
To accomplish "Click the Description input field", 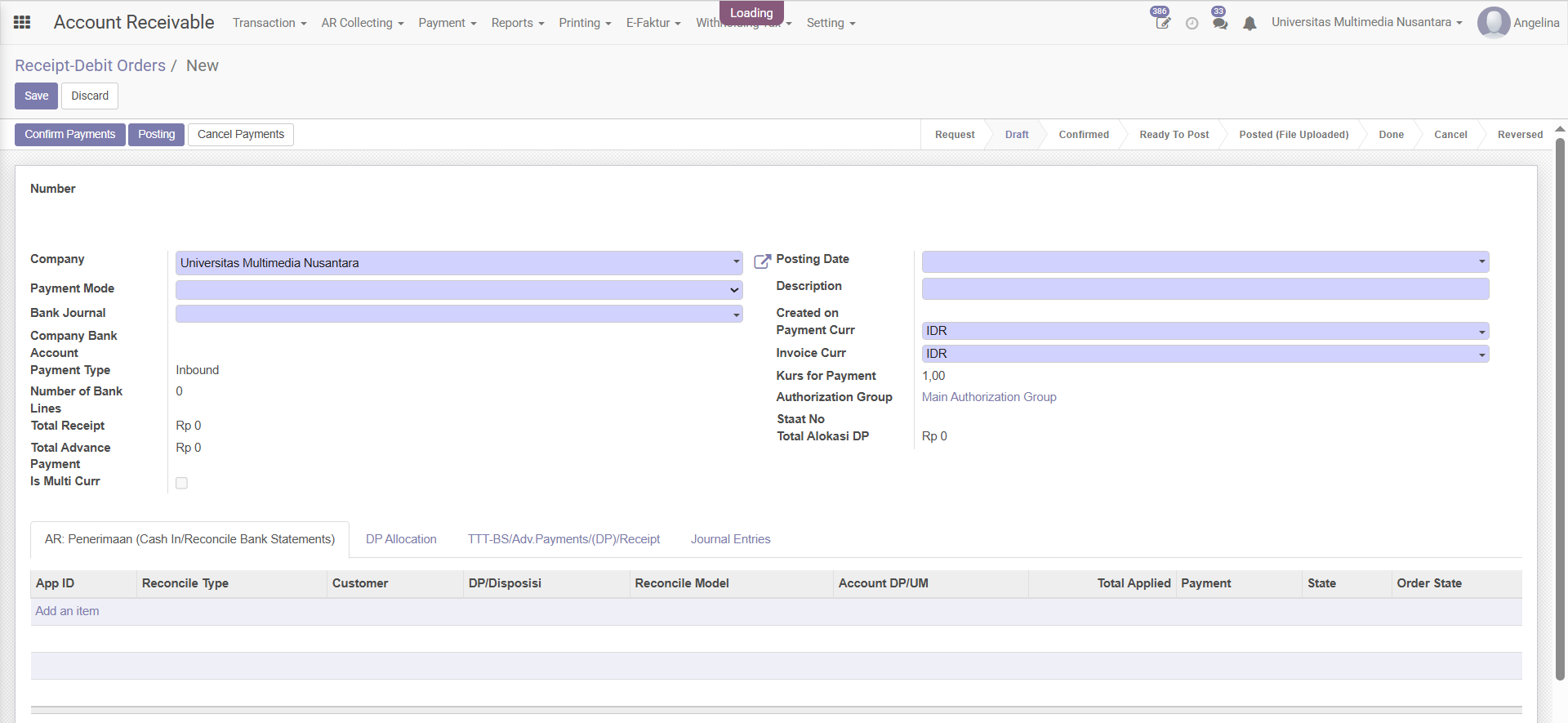I will 1205,288.
